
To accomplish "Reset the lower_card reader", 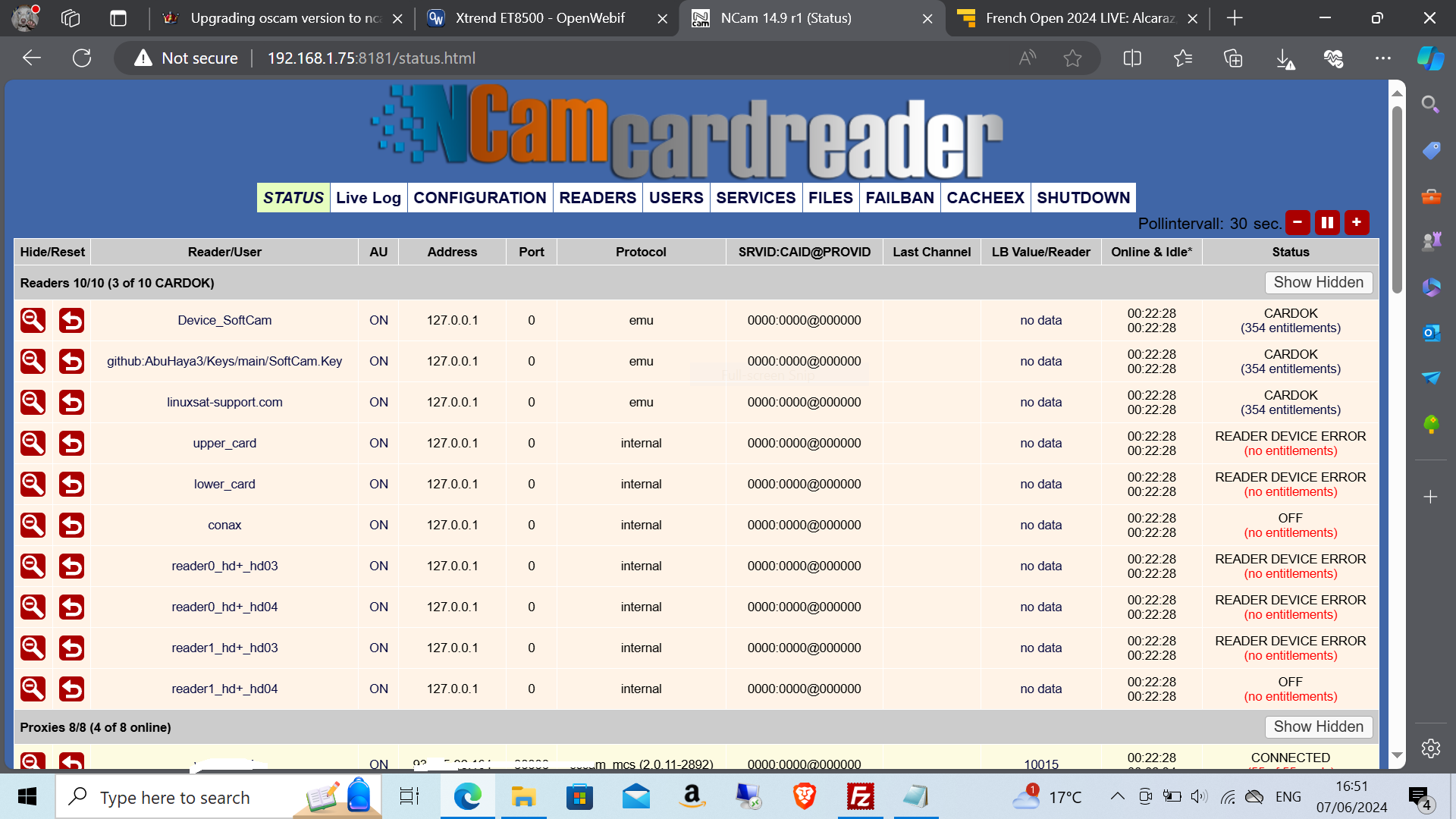I will pos(72,485).
